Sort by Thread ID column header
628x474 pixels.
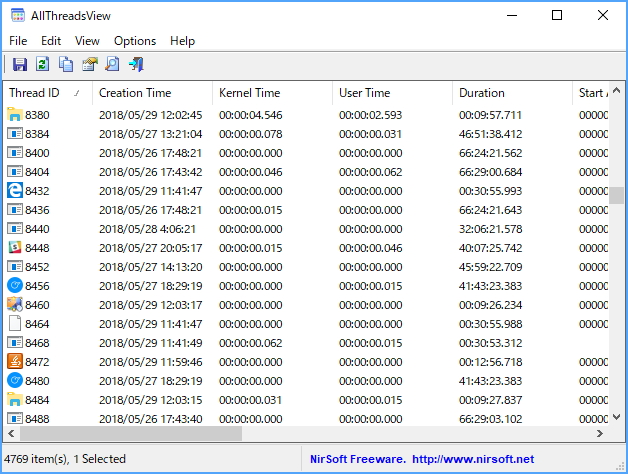point(48,93)
